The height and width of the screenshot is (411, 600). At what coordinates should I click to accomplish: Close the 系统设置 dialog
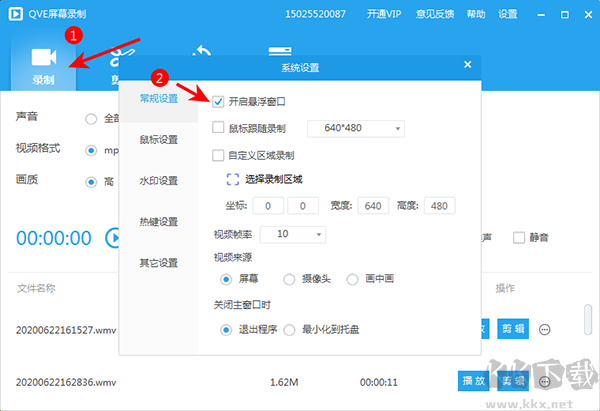[x=467, y=64]
